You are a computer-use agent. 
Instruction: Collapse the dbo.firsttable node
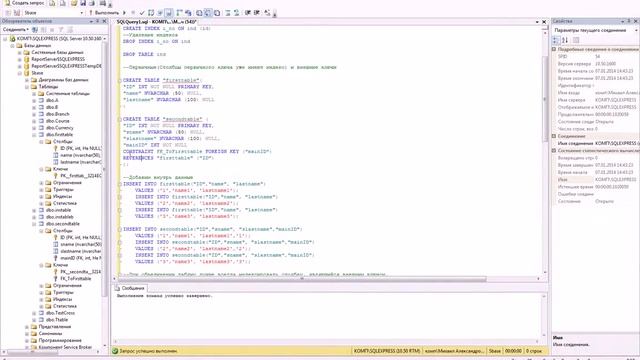34,135
